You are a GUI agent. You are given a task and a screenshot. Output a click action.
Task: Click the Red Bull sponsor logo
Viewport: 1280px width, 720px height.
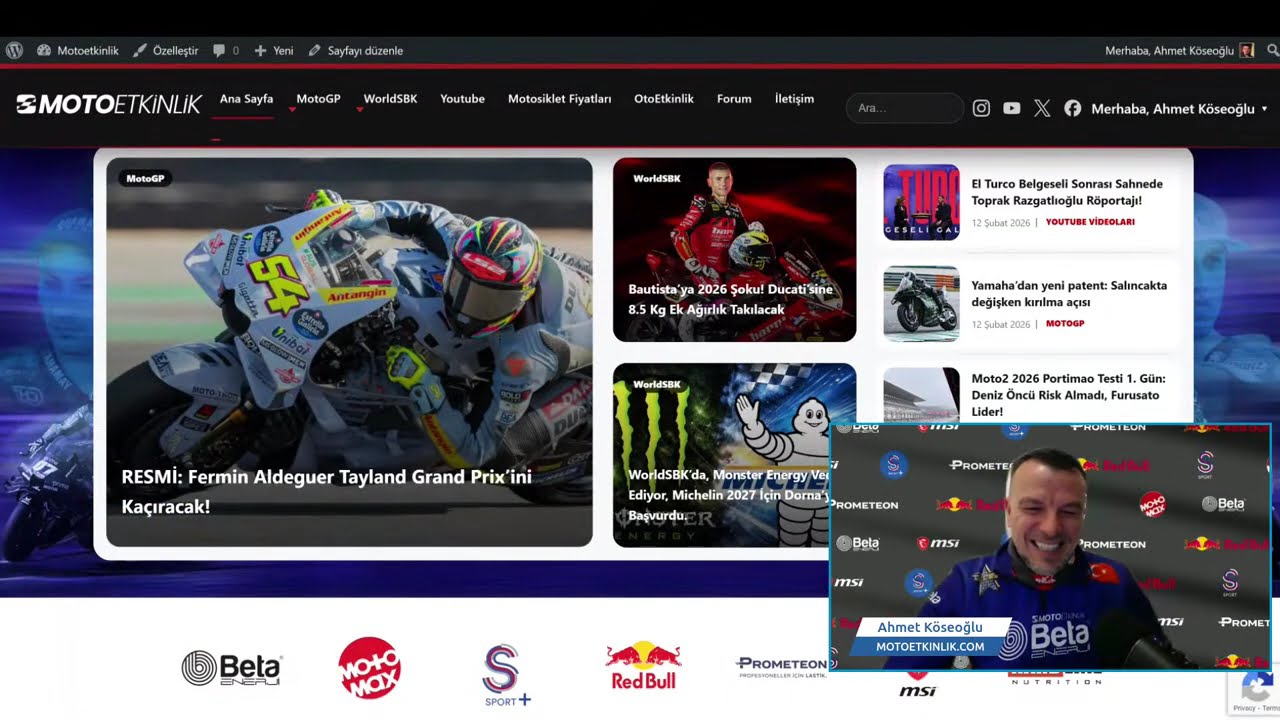[642, 666]
